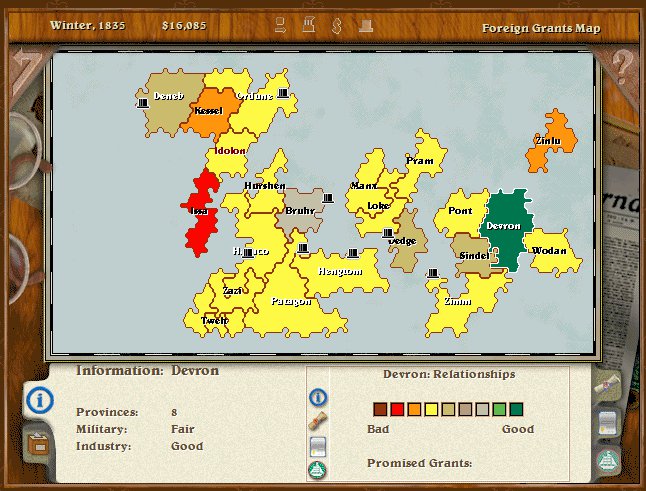646x491 pixels.
Task: Open the industry building icon in top bar
Action: coord(309,25)
